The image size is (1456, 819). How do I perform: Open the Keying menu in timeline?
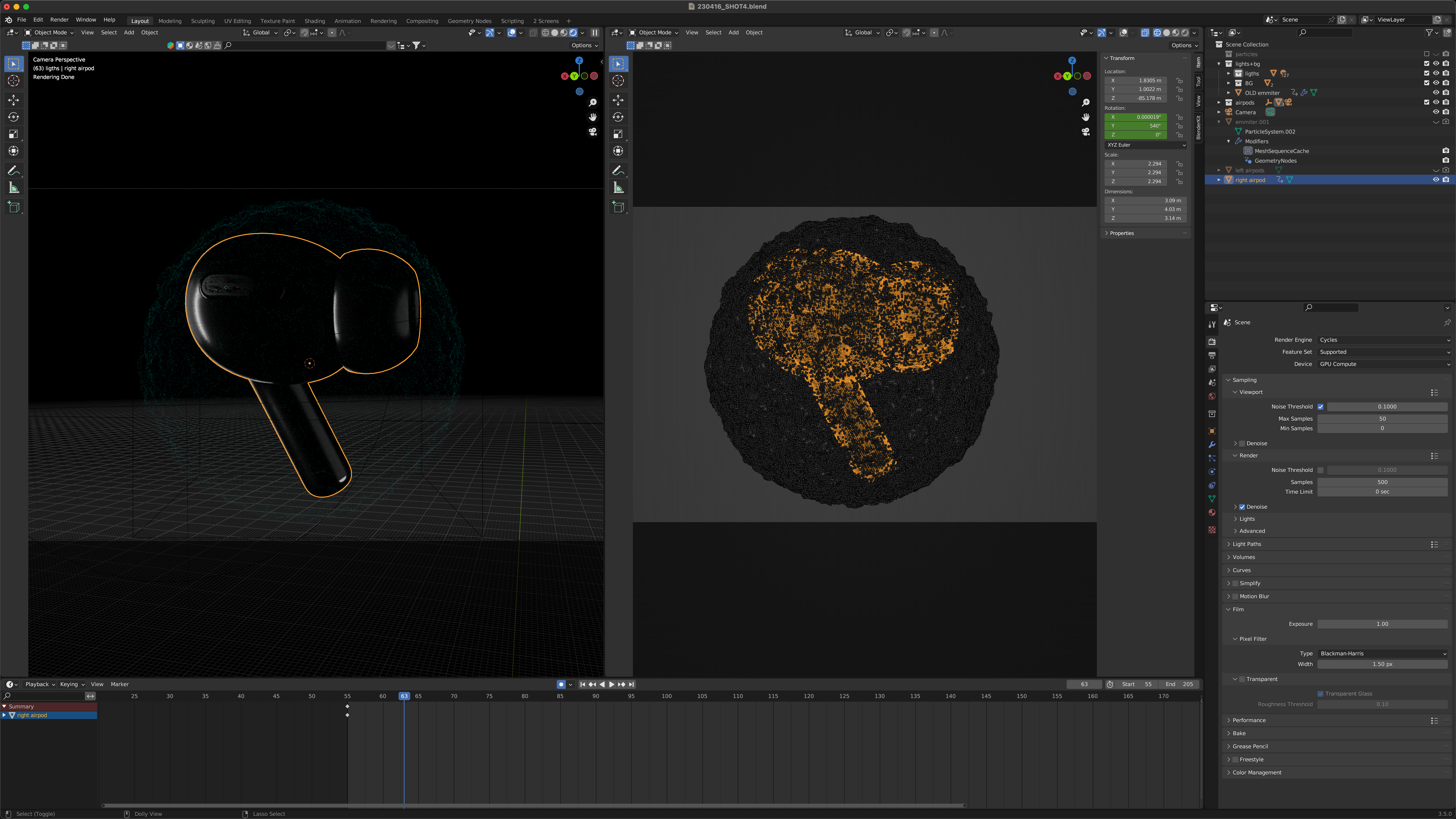72,684
